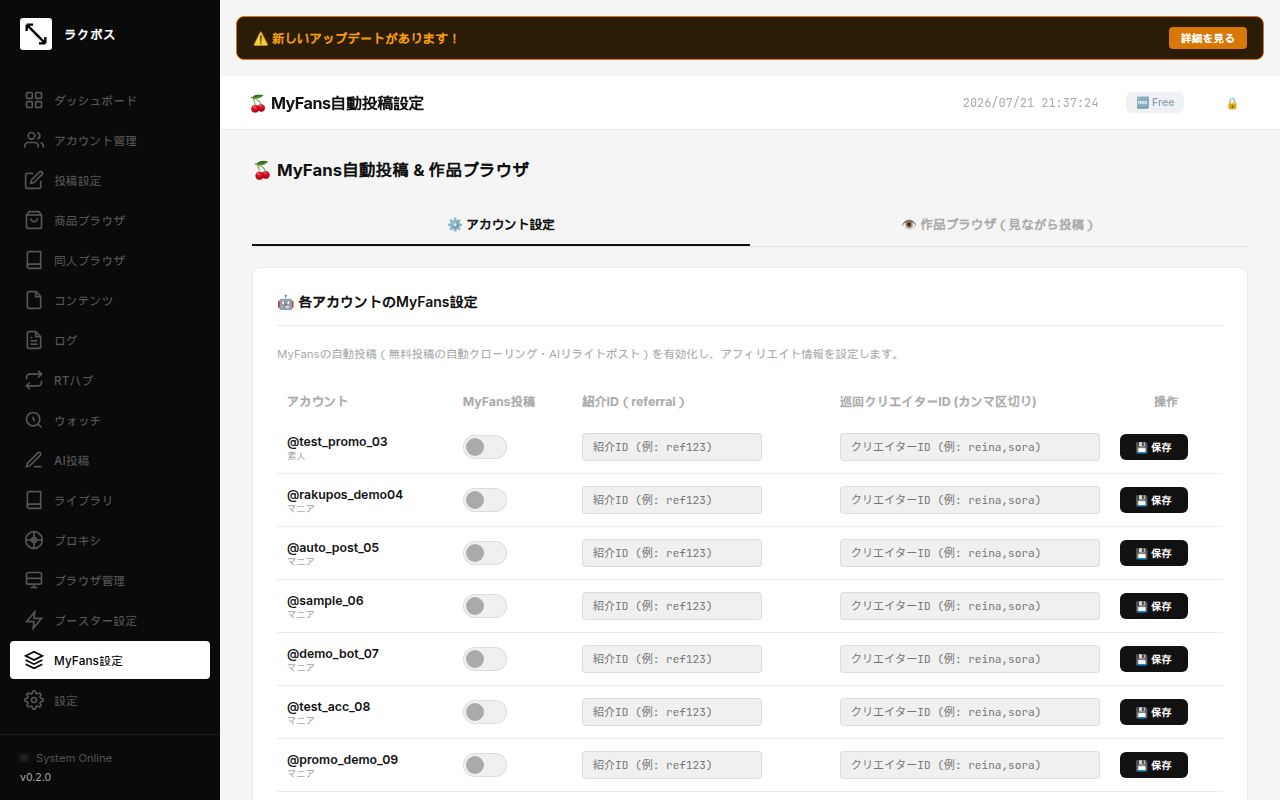The width and height of the screenshot is (1280, 800).
Task: Click the ラクポス logo icon
Action: (x=36, y=34)
